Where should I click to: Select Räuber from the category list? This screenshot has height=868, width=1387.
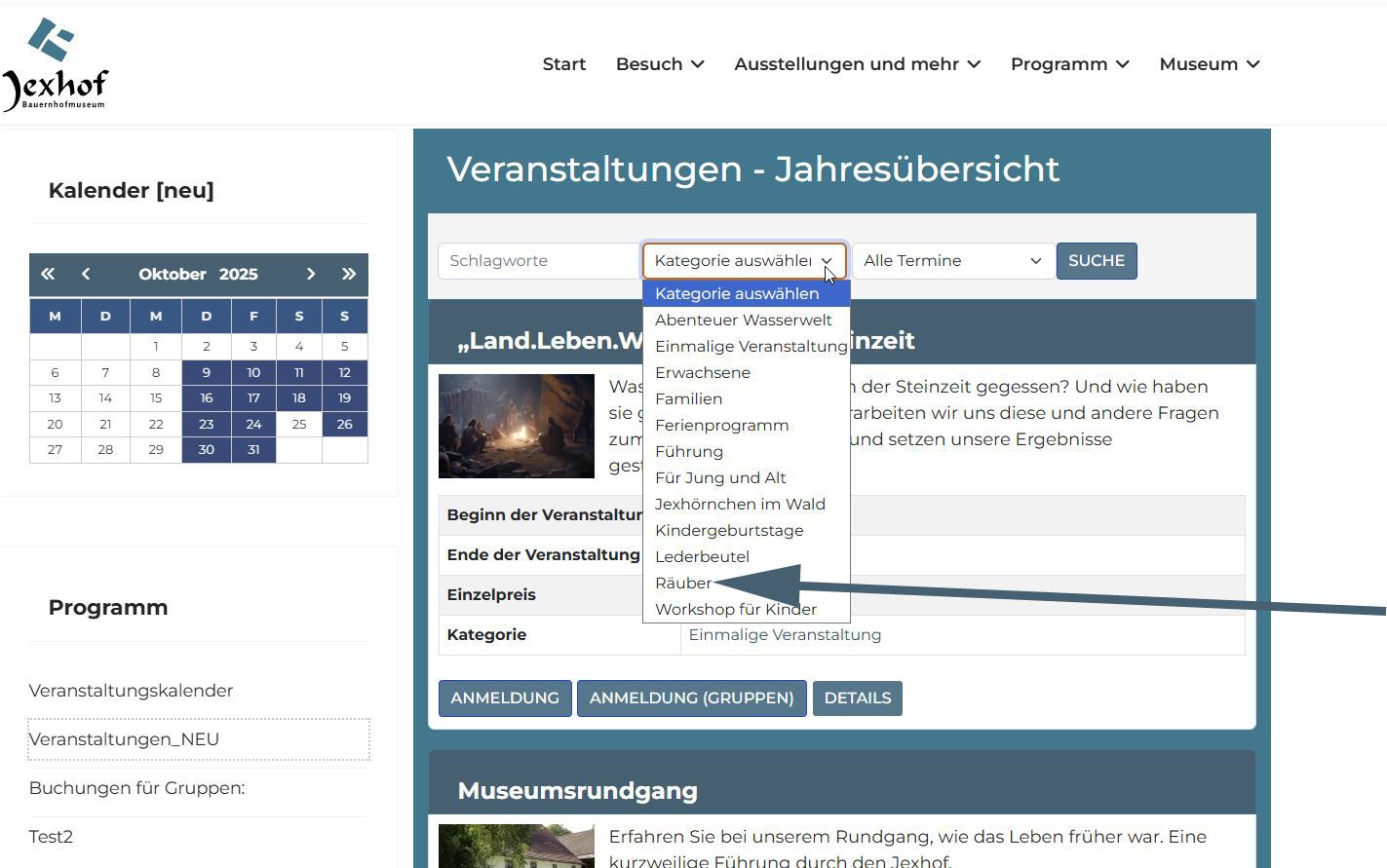point(682,584)
